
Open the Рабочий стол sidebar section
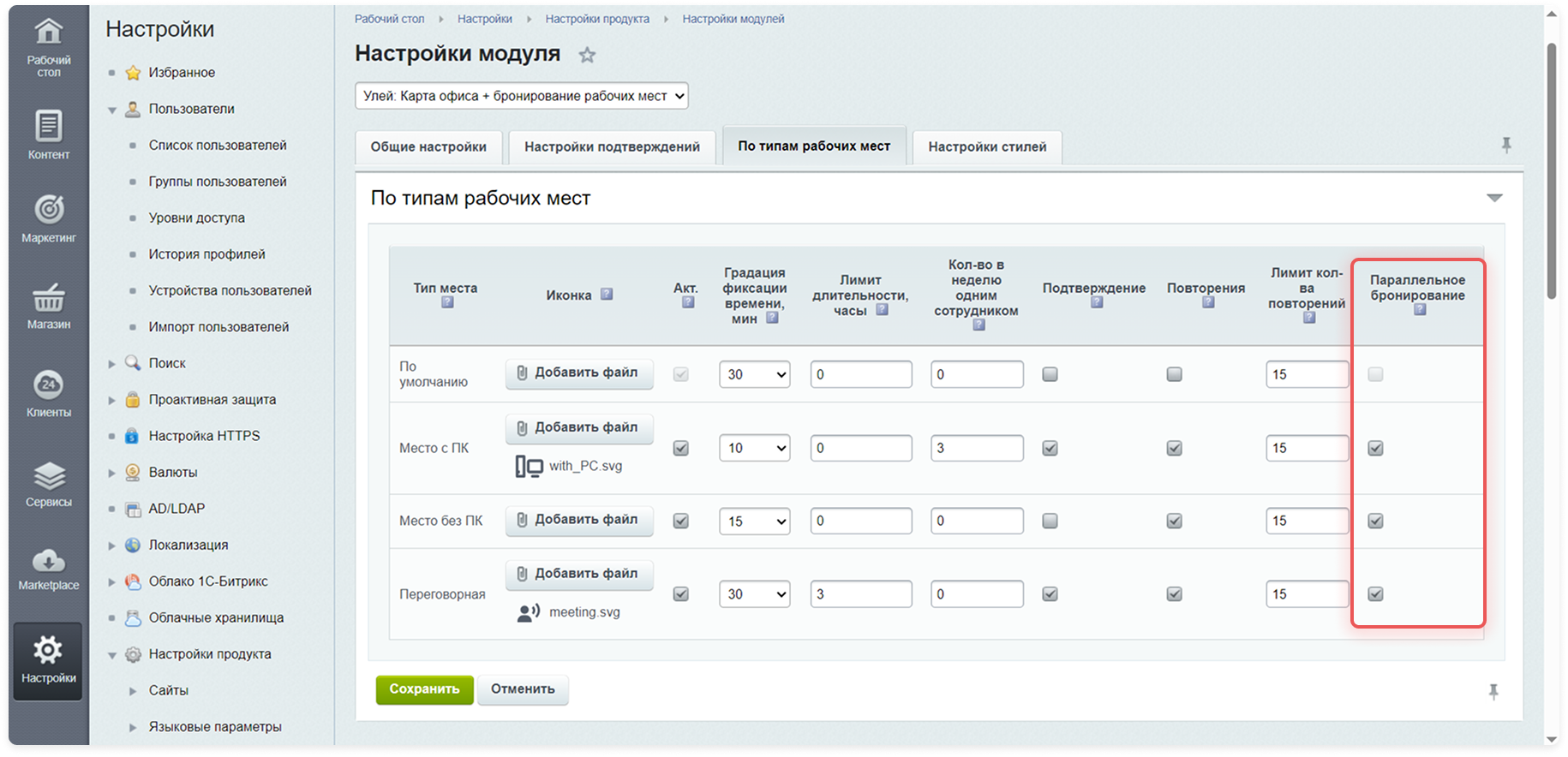[x=49, y=47]
